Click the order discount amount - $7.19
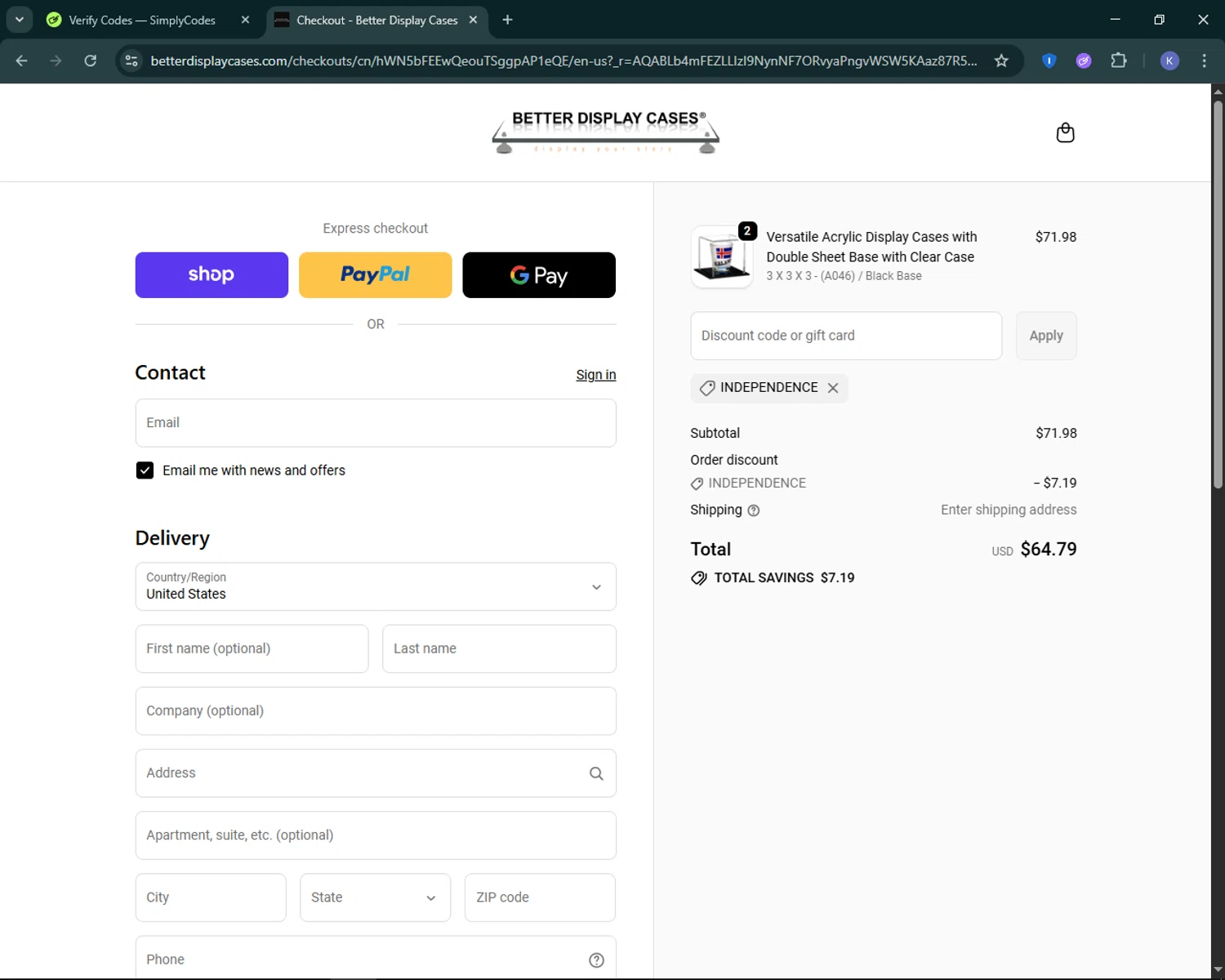This screenshot has height=980, width=1225. (x=1055, y=483)
